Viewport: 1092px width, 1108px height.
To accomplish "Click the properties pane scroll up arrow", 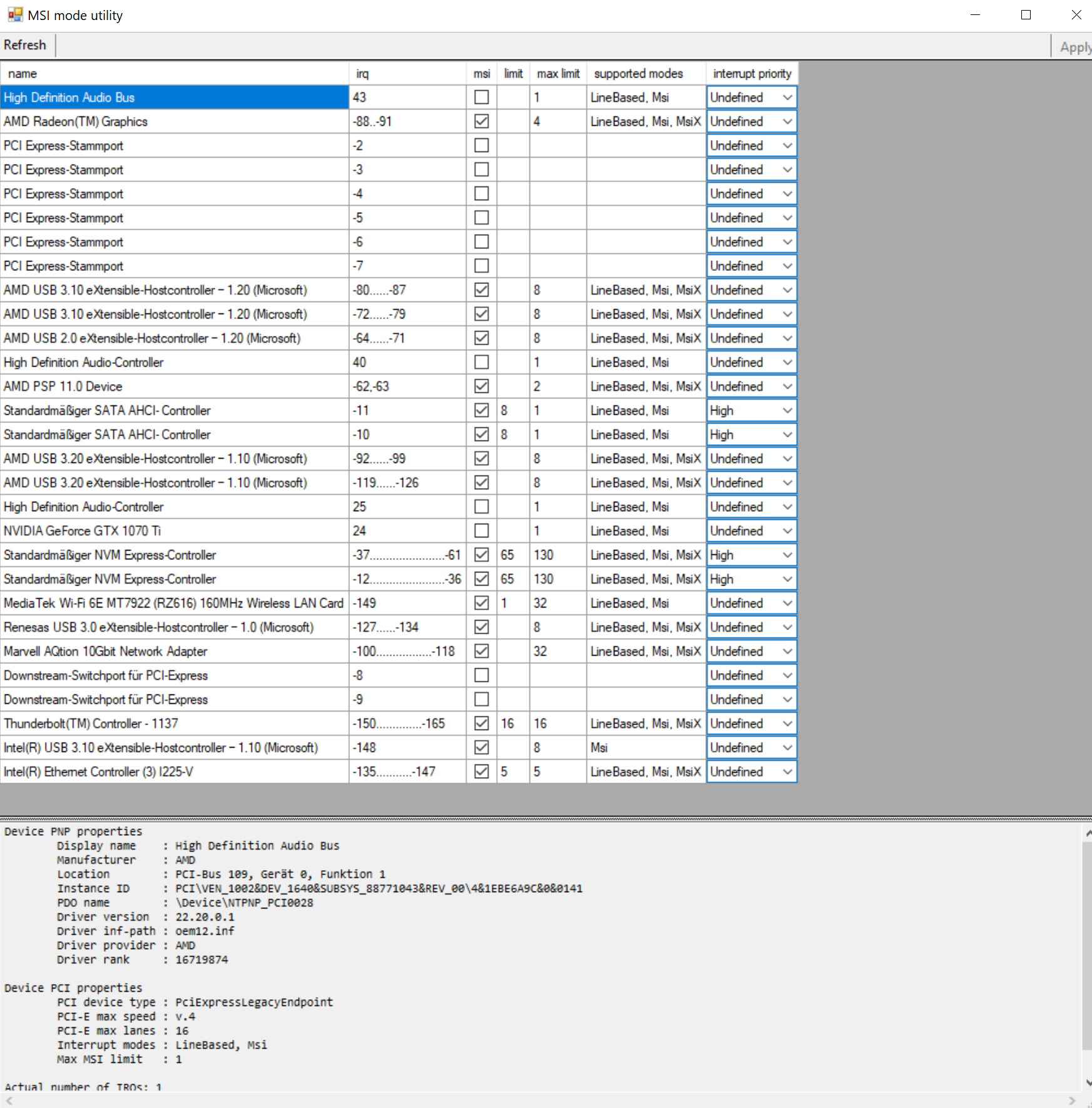I will pyautogui.click(x=1088, y=833).
